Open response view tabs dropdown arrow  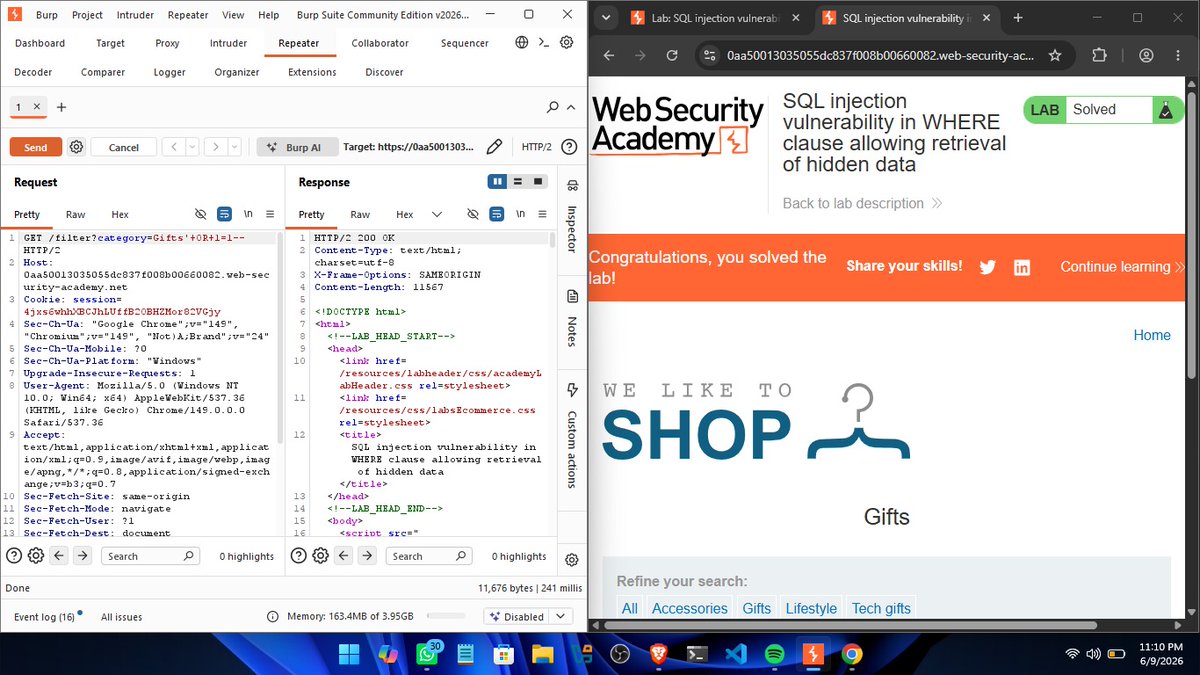click(x=436, y=214)
